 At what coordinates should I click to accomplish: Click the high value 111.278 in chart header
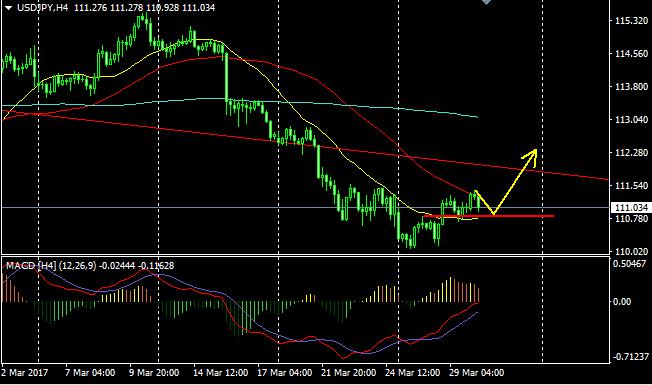point(126,7)
